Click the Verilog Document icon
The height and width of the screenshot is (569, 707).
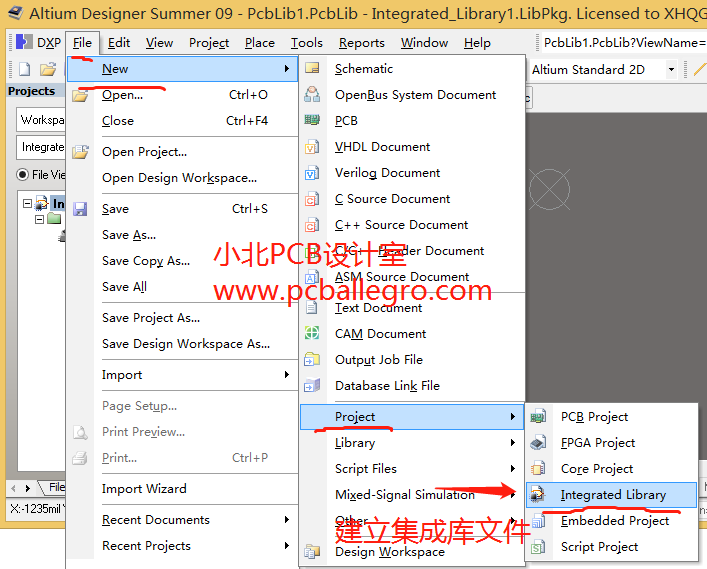[x=312, y=173]
